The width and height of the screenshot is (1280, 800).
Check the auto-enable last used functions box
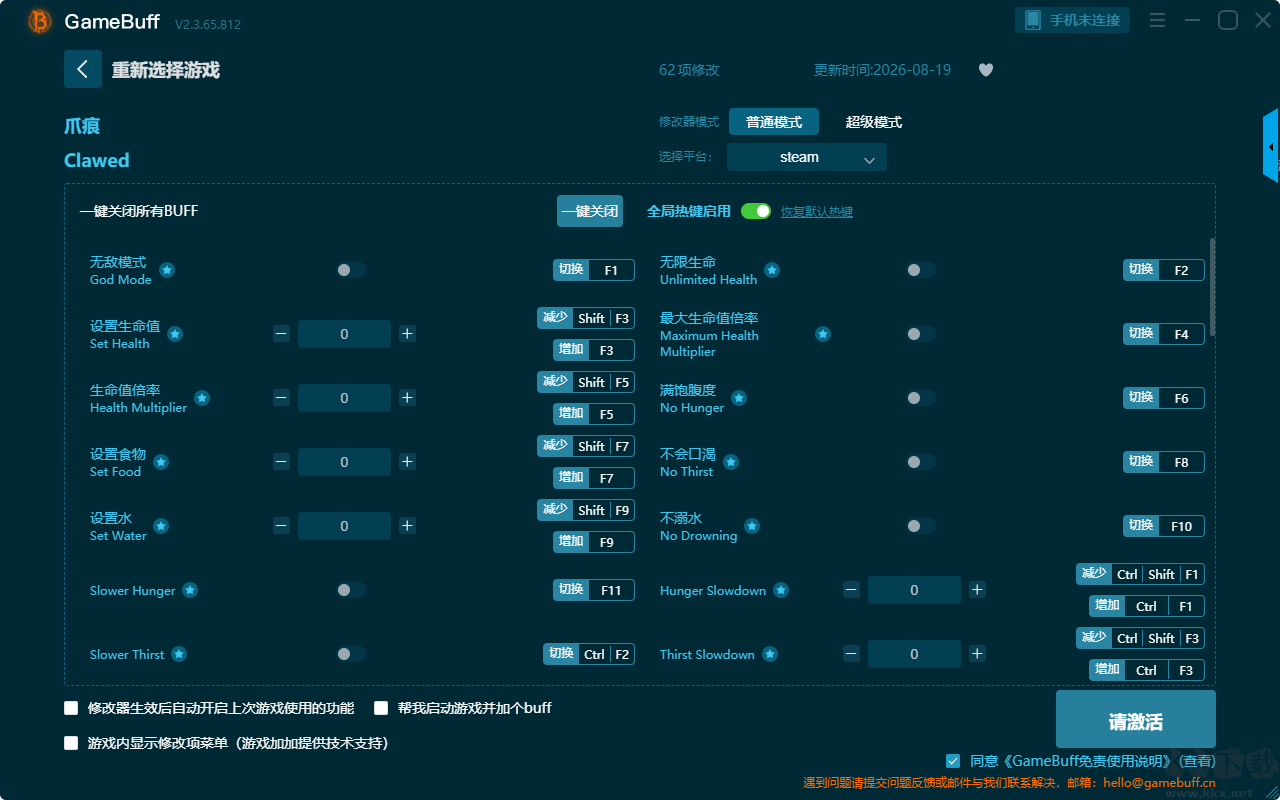click(71, 708)
